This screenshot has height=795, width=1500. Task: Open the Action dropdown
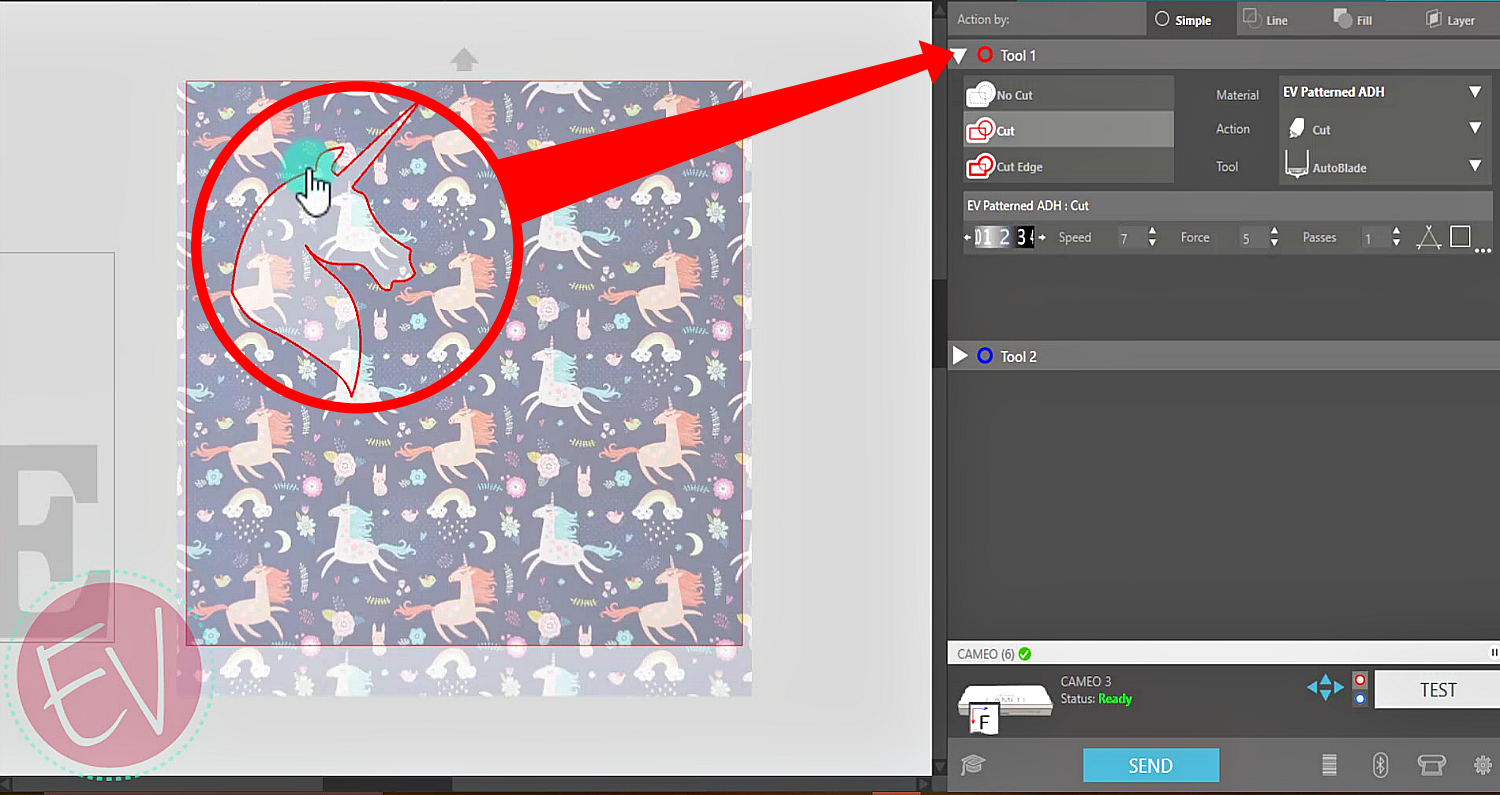pos(1474,128)
